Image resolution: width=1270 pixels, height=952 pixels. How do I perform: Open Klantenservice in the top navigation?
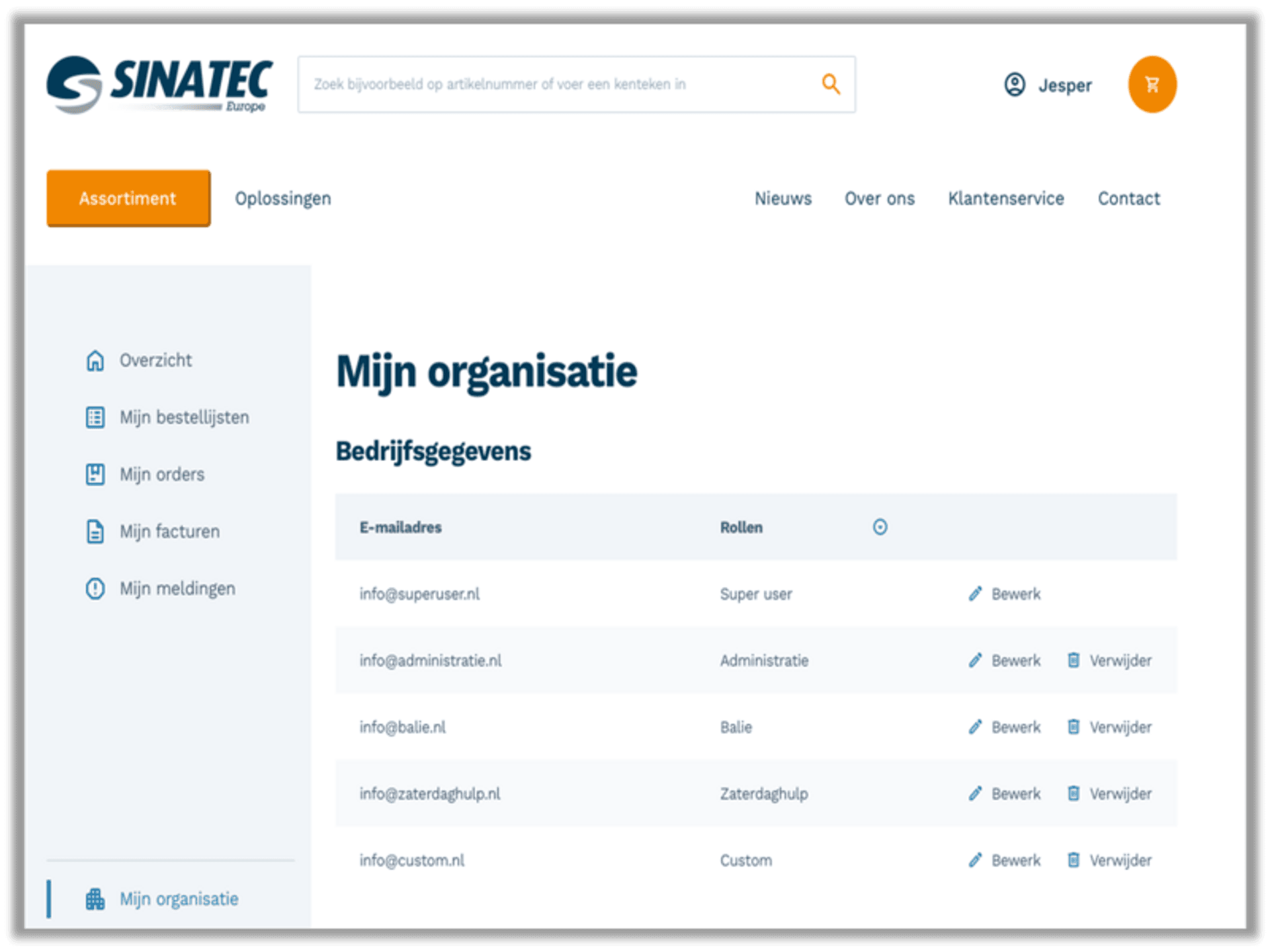pyautogui.click(x=1005, y=198)
